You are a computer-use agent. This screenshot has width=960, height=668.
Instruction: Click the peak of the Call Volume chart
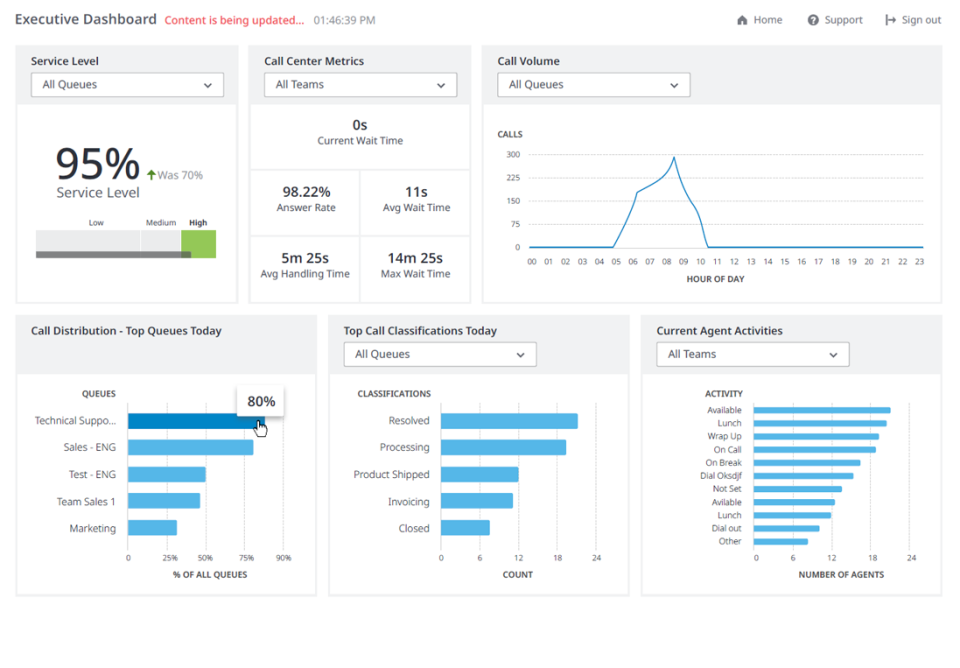pos(673,157)
